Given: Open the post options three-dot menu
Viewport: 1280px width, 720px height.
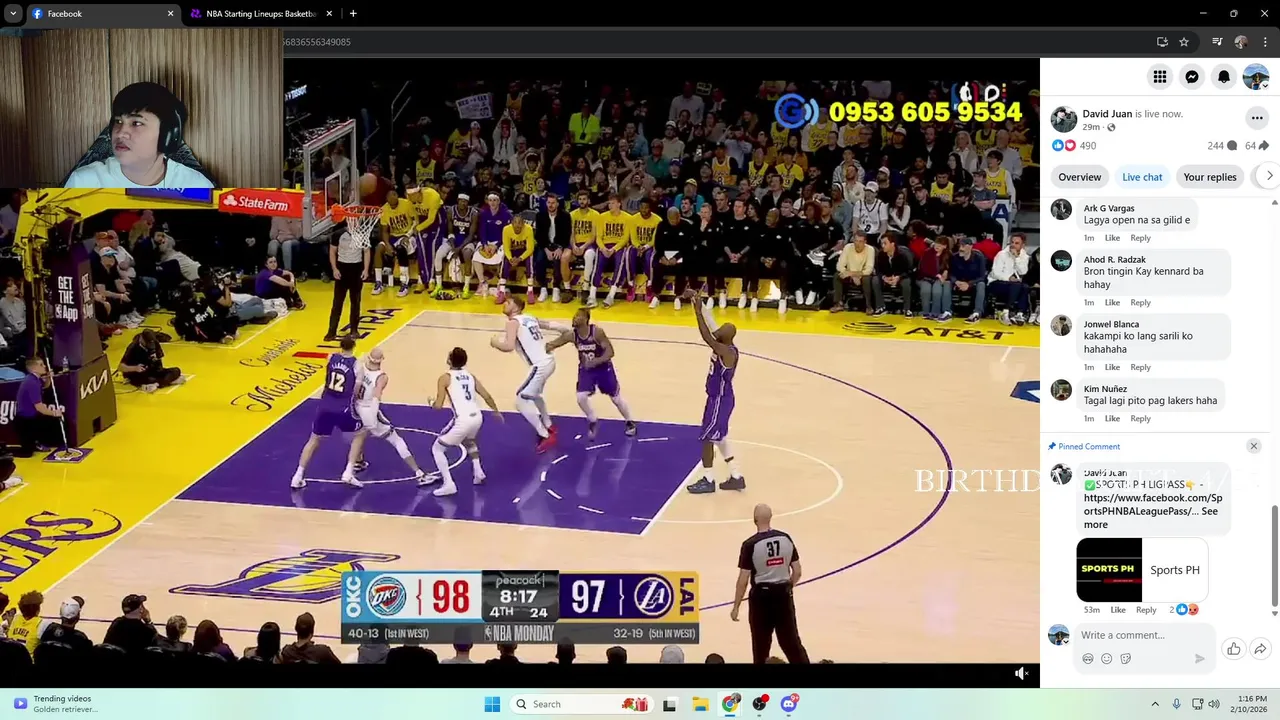Looking at the screenshot, I should click(x=1257, y=118).
